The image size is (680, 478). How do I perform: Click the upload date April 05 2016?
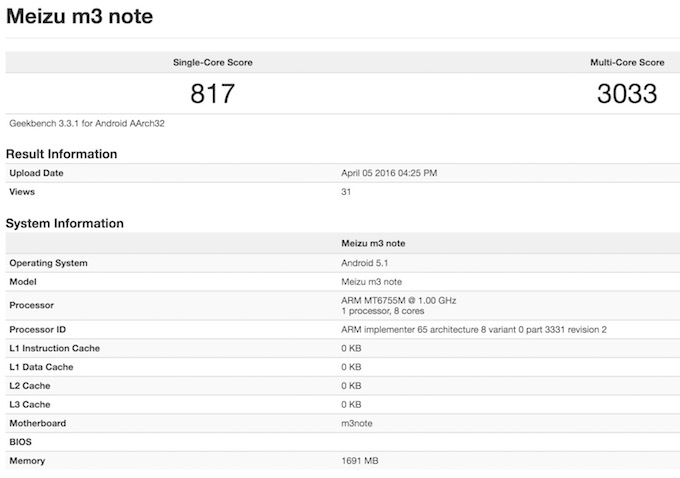(389, 173)
